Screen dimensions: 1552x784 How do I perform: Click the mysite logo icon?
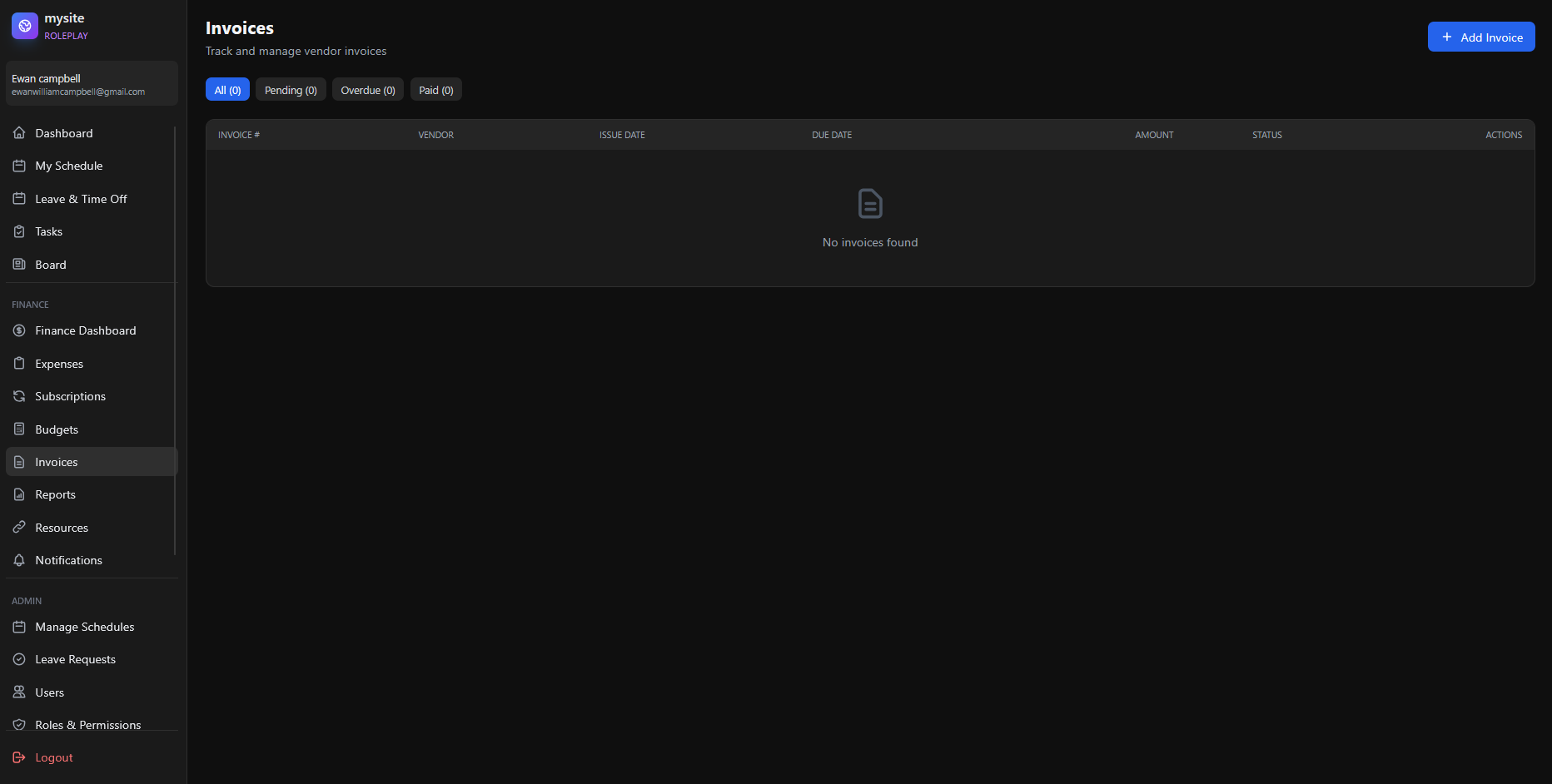25,26
